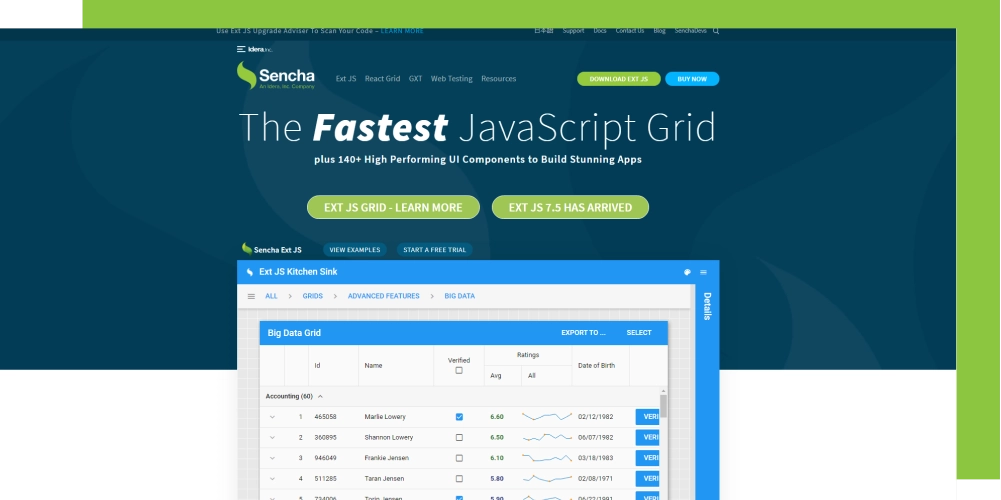This screenshot has width=1001, height=500.
Task: Toggle the Verified column header checkbox
Action: [459, 371]
